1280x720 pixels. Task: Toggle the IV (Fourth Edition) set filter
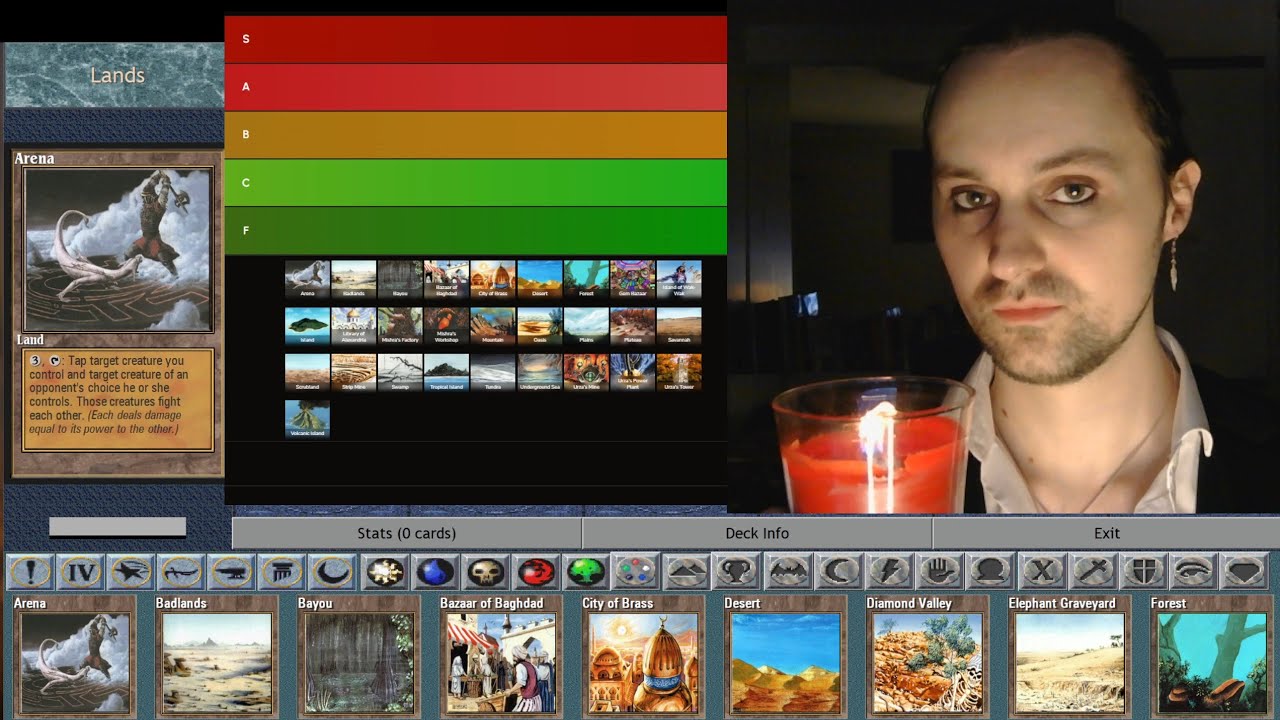(81, 572)
